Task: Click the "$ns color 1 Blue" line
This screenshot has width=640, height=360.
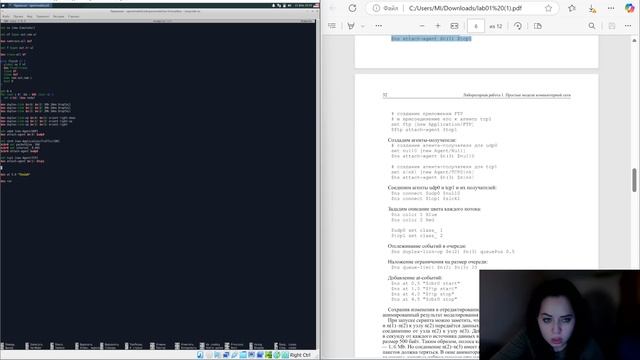Action: point(414,214)
